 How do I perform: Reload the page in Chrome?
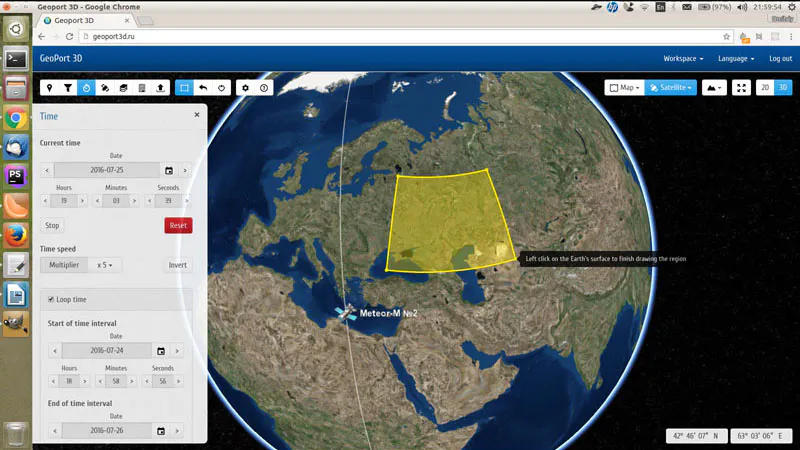69,36
